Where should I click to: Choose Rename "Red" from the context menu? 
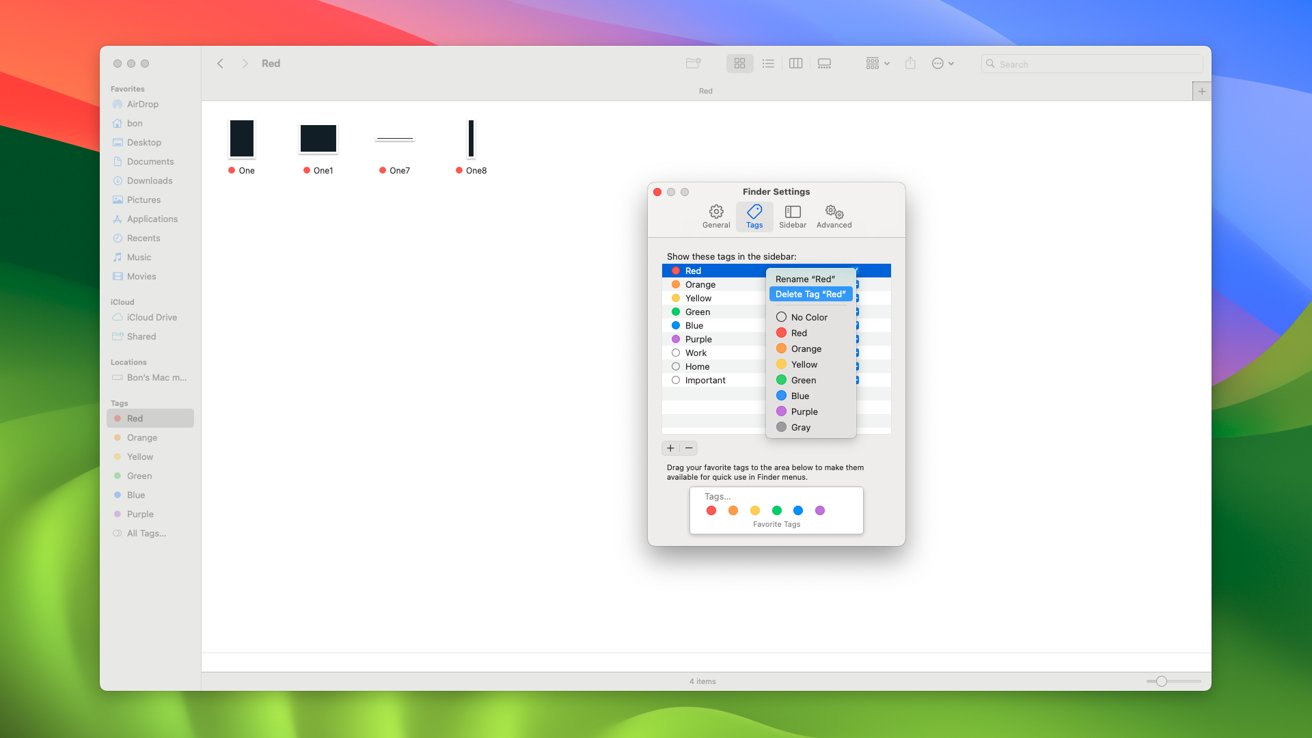click(811, 279)
